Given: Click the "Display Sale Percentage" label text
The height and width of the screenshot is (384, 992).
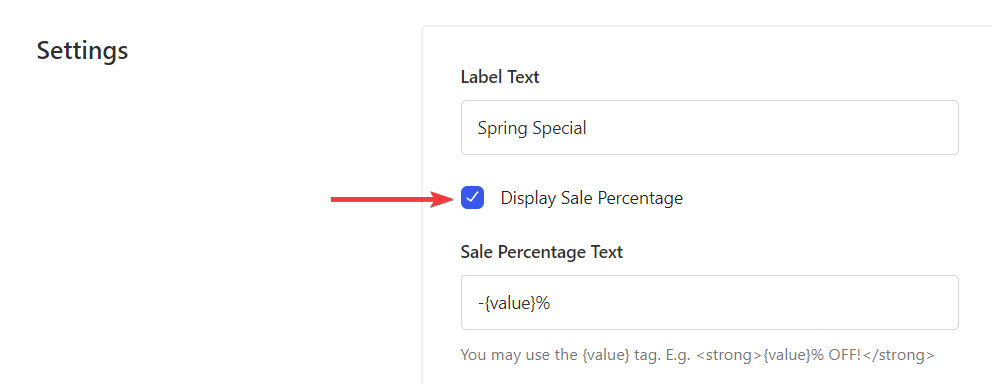Looking at the screenshot, I should [592, 198].
